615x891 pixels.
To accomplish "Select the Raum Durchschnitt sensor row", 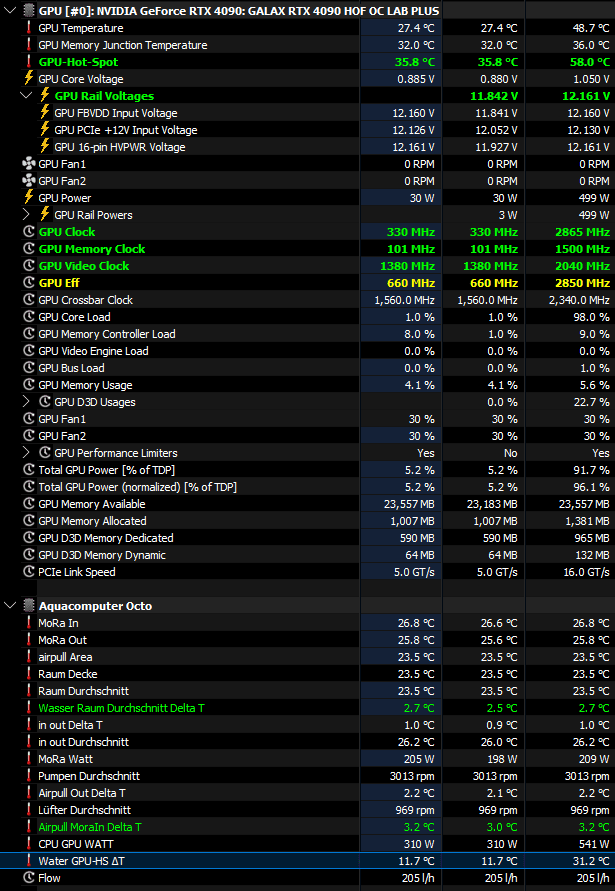I will point(308,691).
